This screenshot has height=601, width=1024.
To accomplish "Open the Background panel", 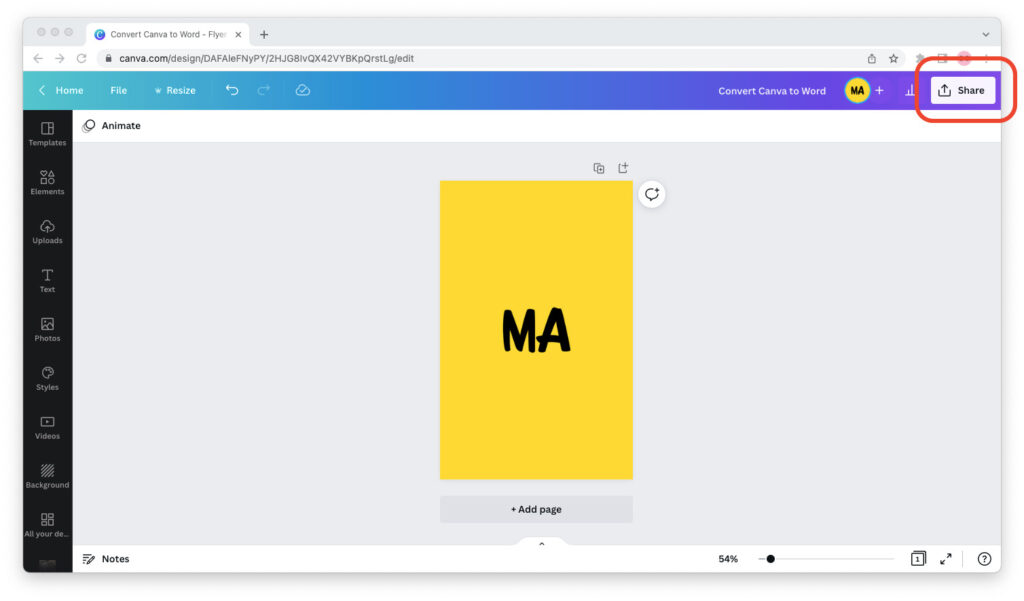I will coord(47,477).
